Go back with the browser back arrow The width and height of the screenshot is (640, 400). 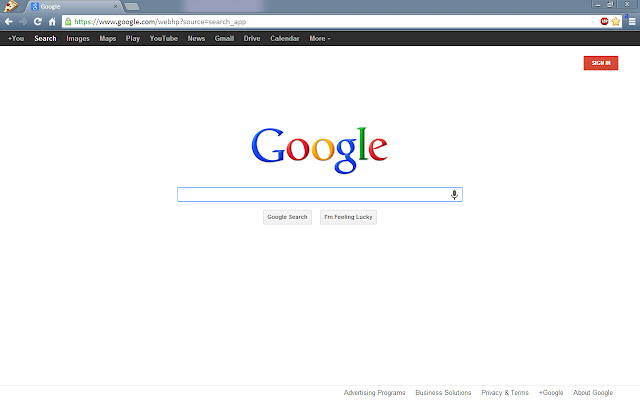pyautogui.click(x=9, y=22)
